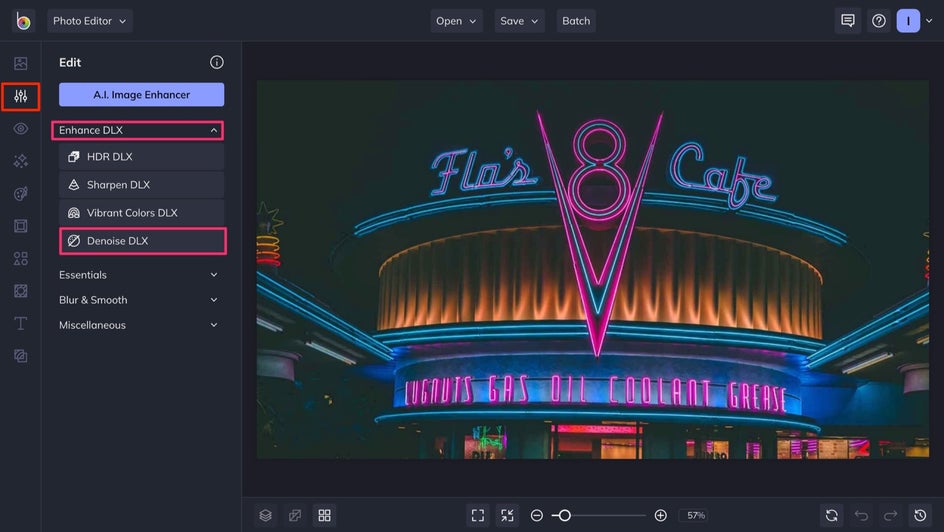Click the fit to screen icon
This screenshot has width=944, height=532.
click(x=478, y=515)
